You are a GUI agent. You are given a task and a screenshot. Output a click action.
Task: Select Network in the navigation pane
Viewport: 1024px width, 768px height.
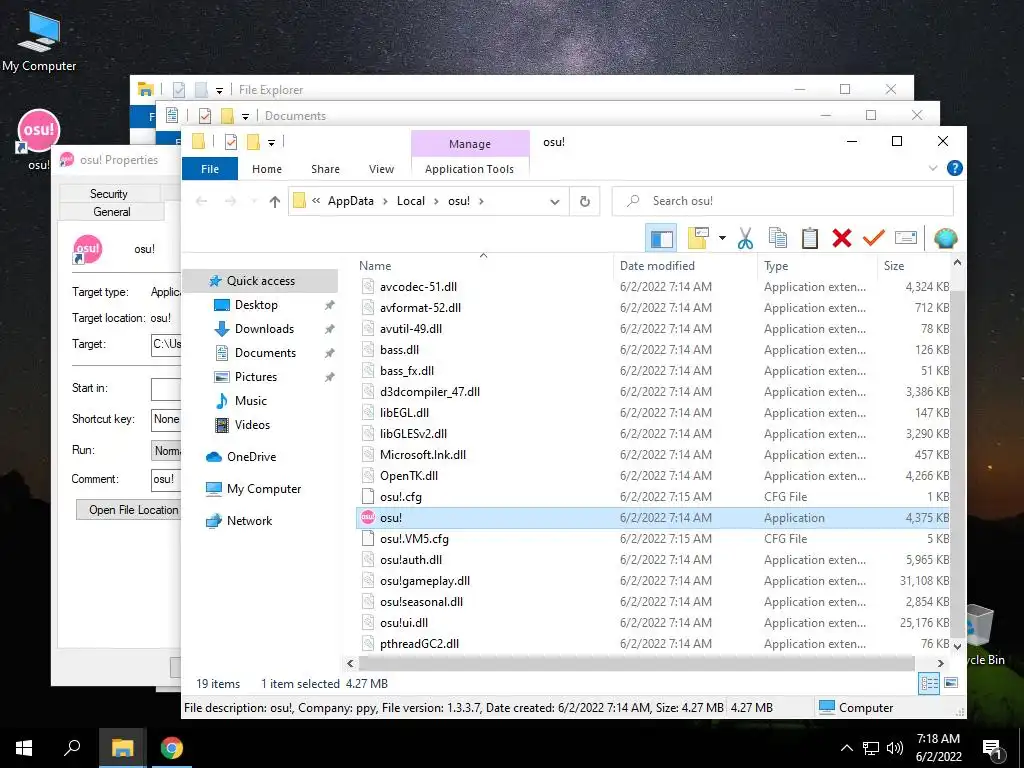pyautogui.click(x=249, y=521)
